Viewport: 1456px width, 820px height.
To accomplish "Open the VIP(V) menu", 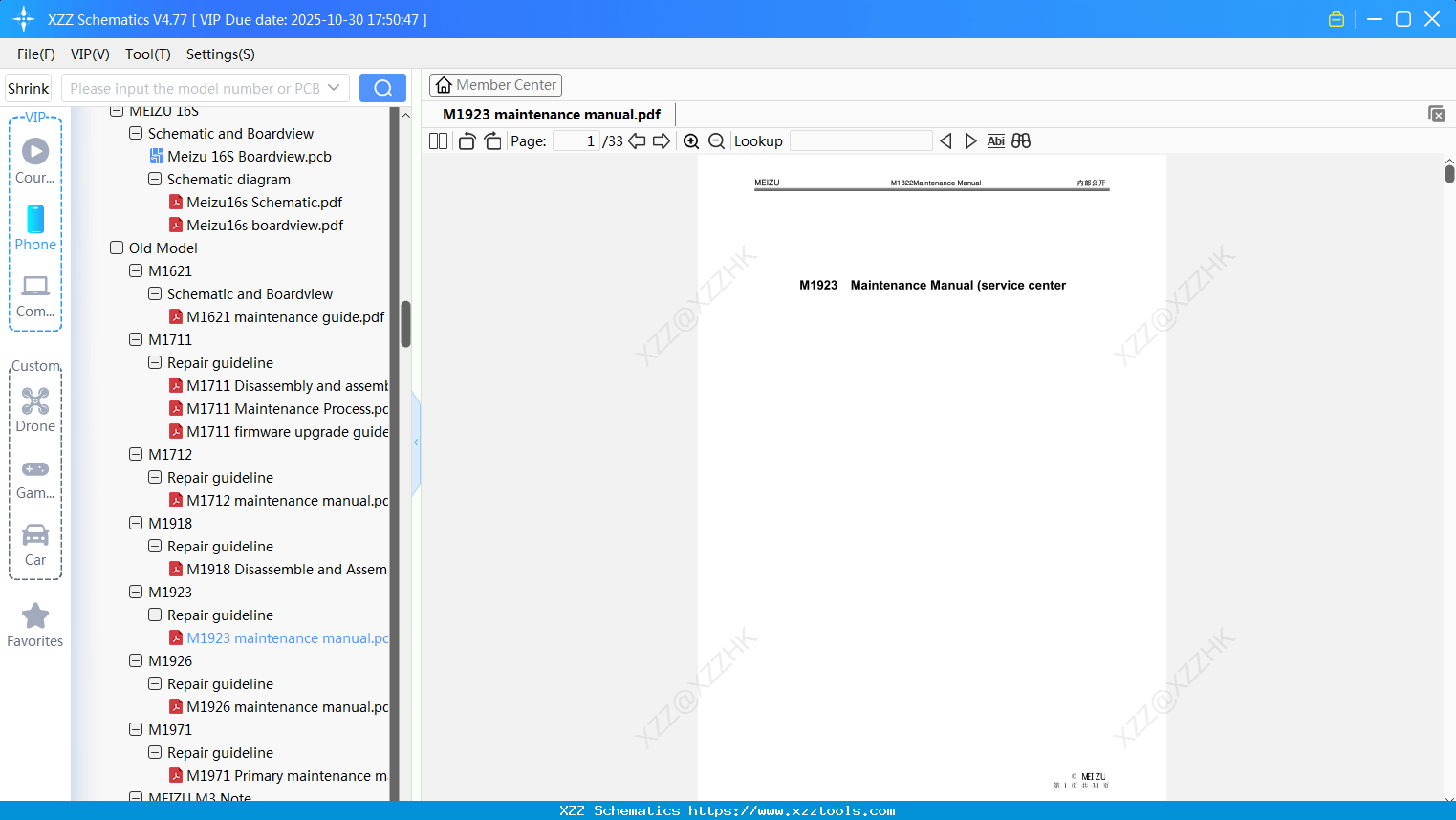I will tap(90, 54).
